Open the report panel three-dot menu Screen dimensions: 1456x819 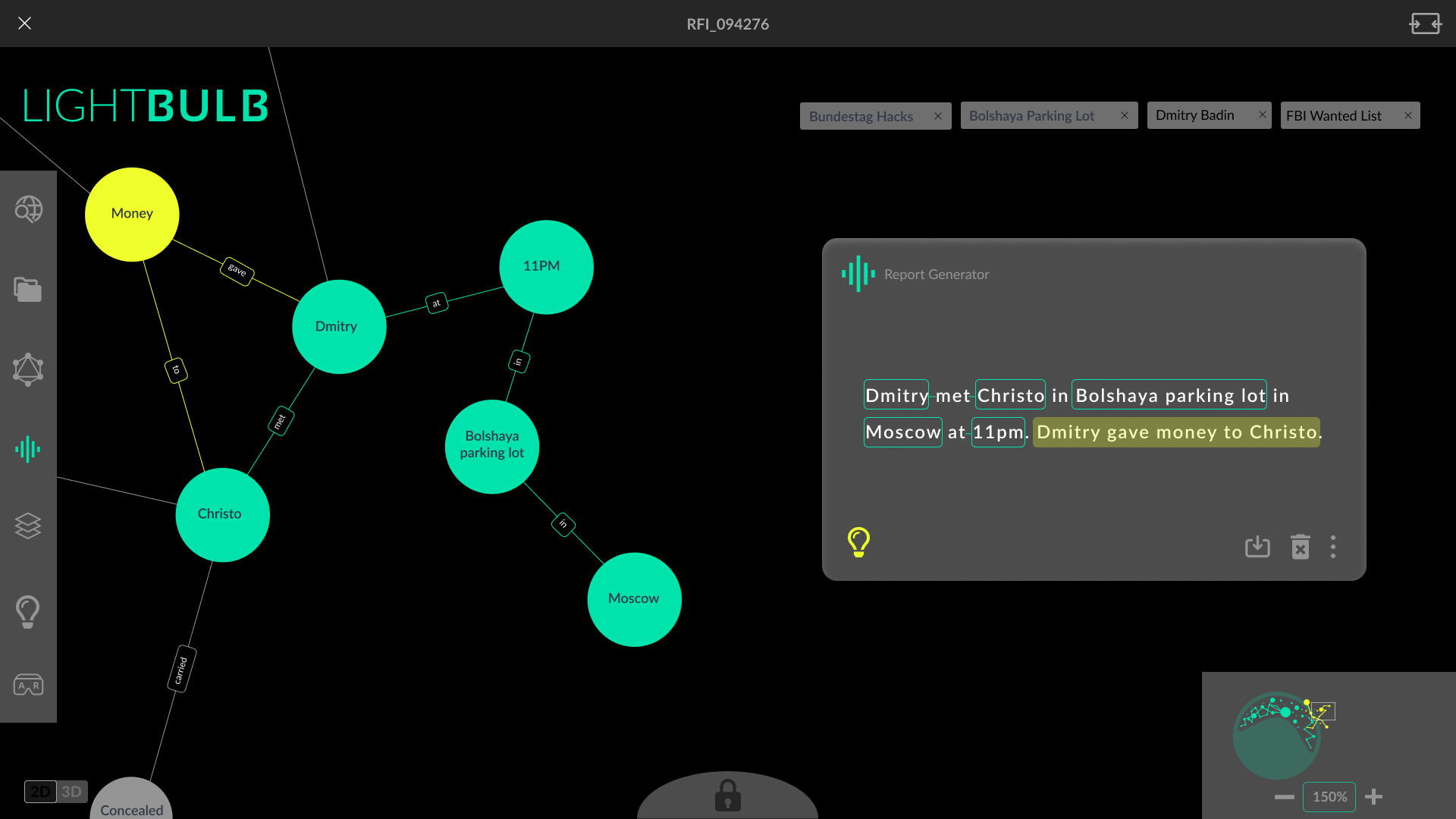point(1333,547)
